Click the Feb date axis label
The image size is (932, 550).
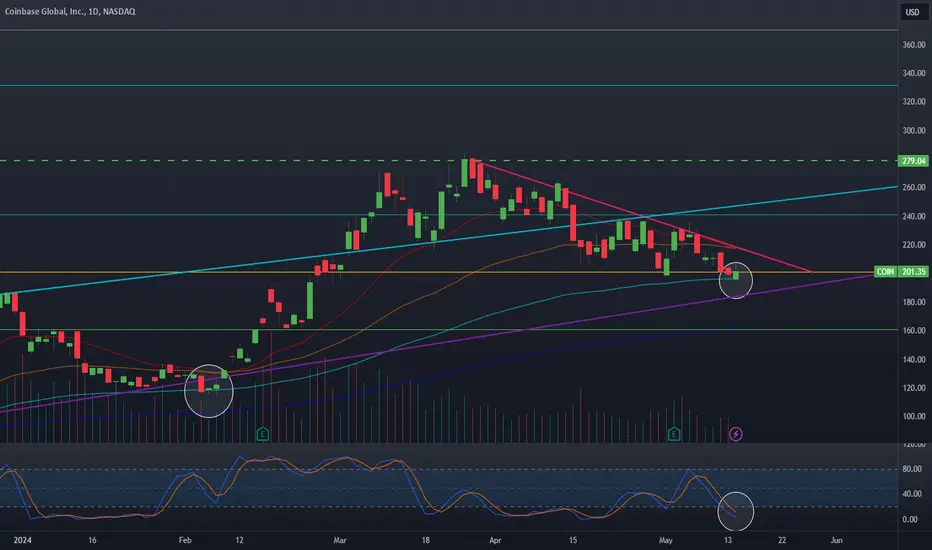(185, 540)
